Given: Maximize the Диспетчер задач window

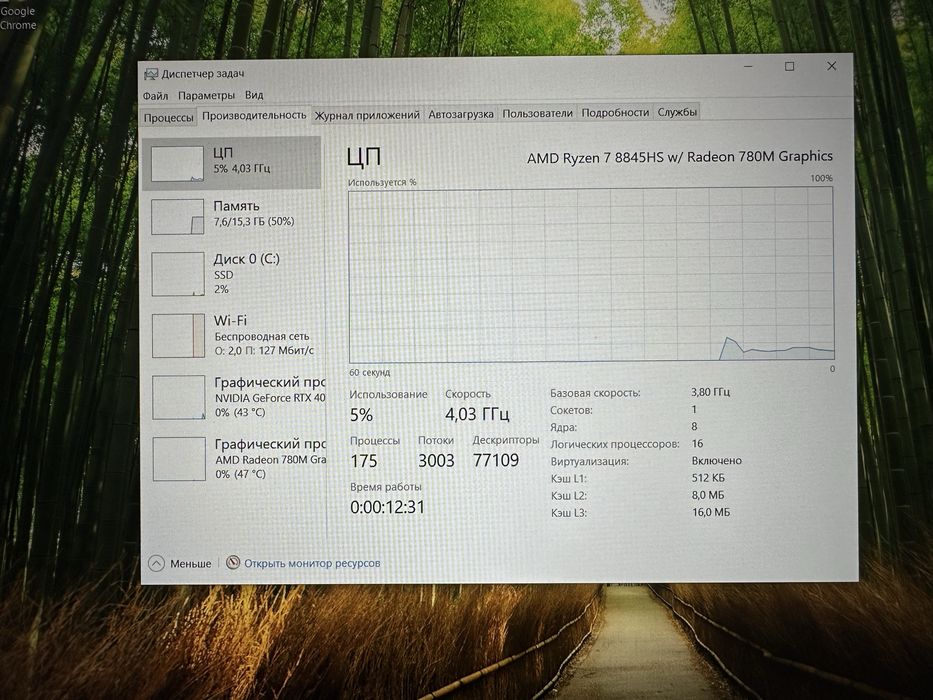Looking at the screenshot, I should click(x=789, y=66).
